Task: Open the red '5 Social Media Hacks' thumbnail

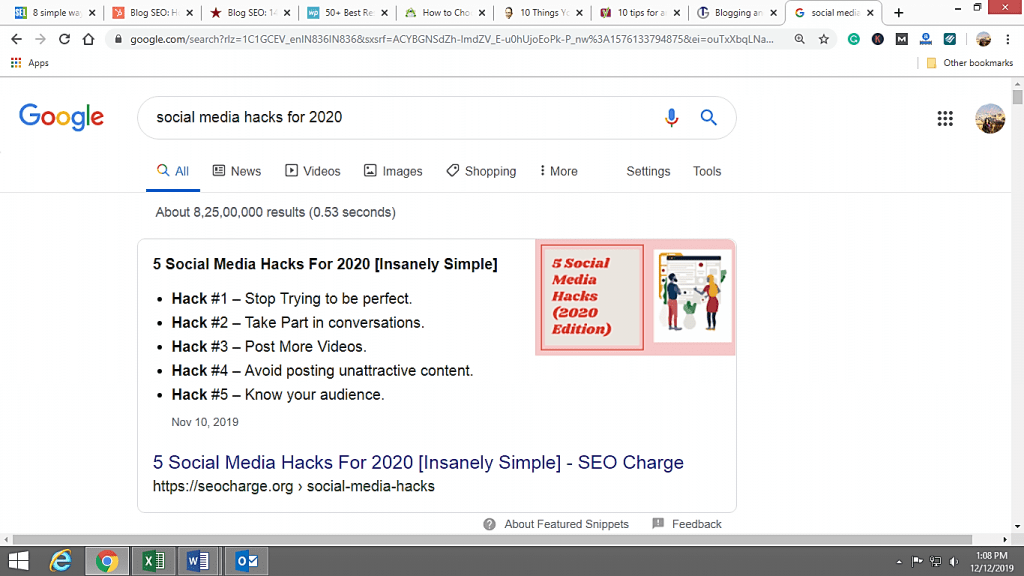Action: coord(592,297)
